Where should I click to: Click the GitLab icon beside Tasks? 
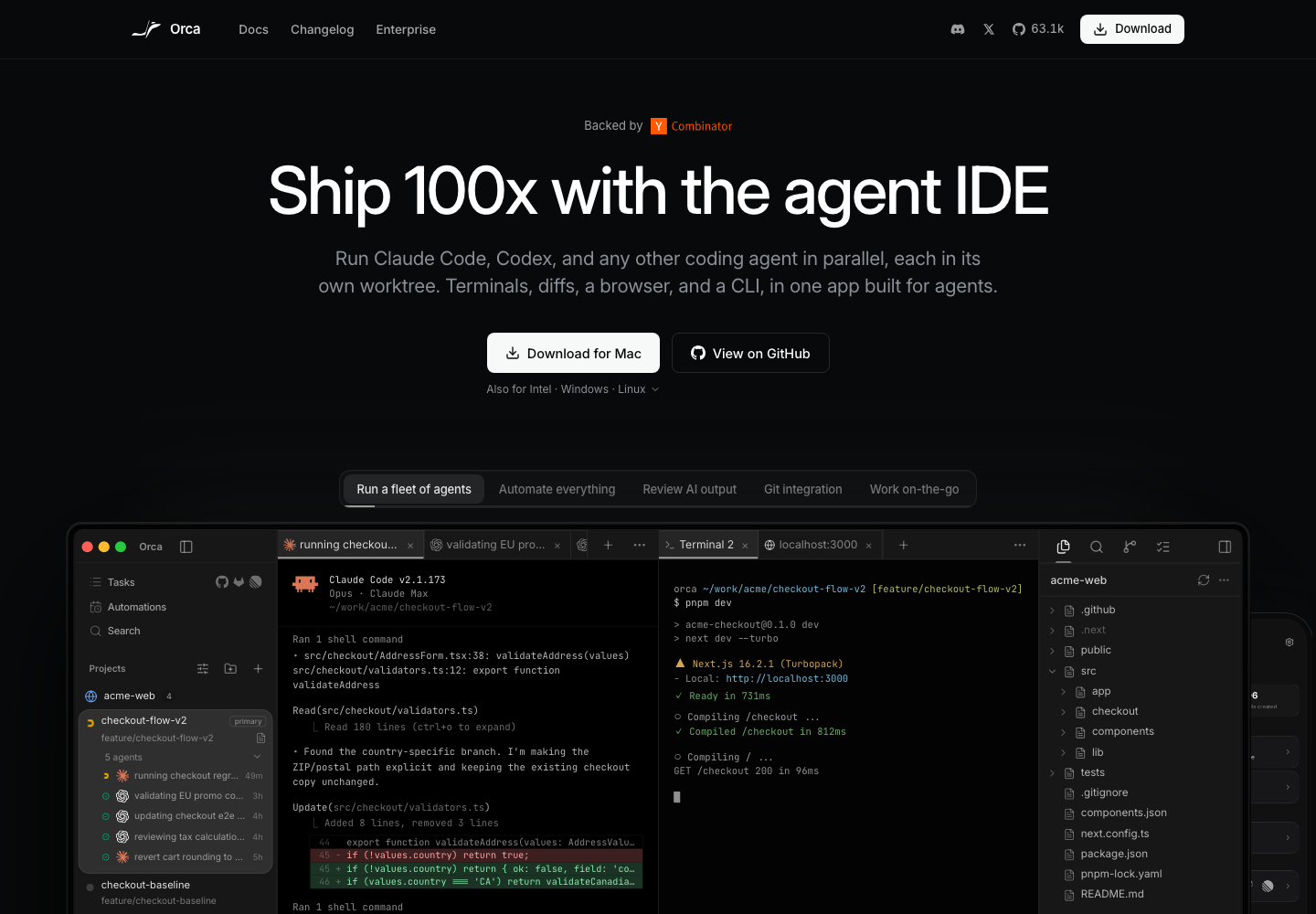tap(239, 582)
